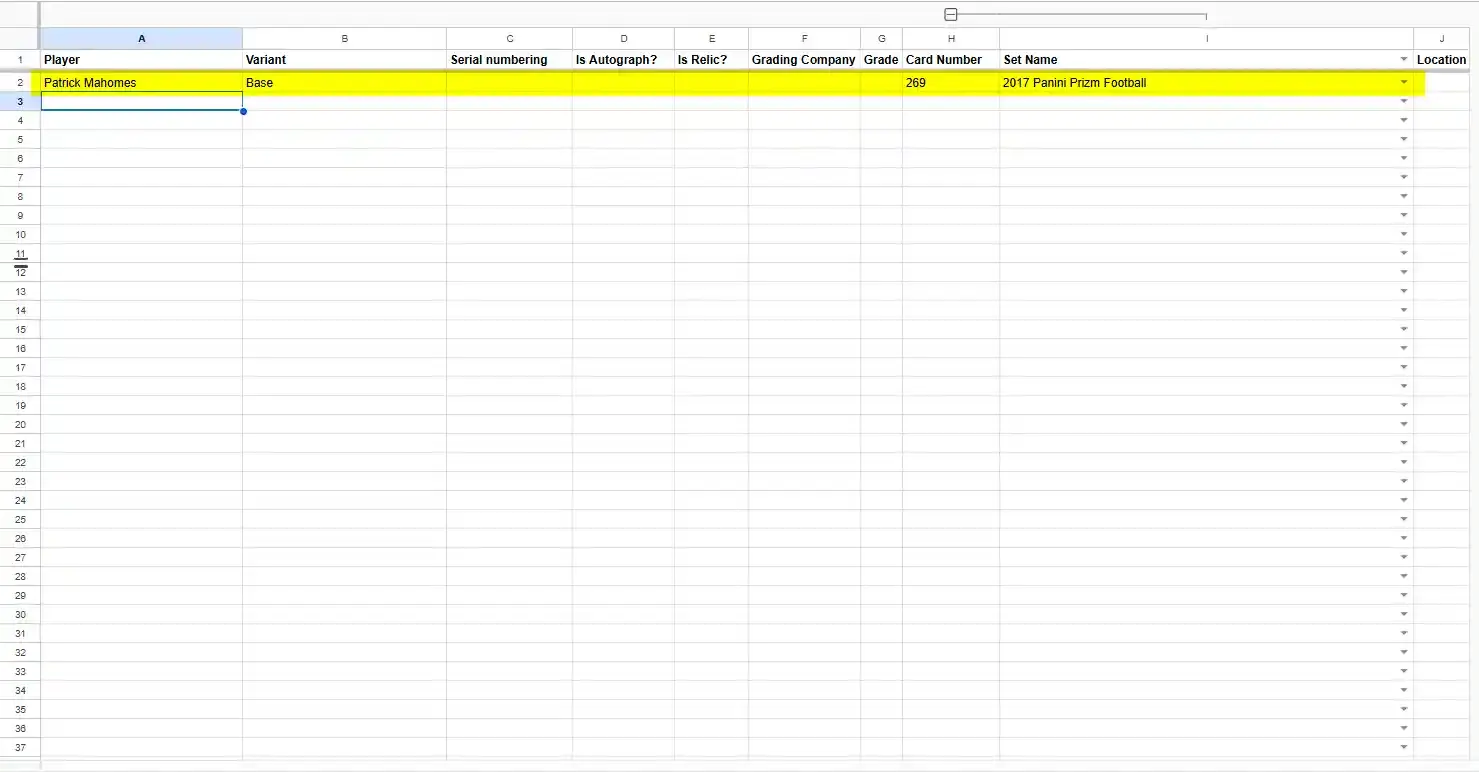Select column J header

(x=1442, y=38)
